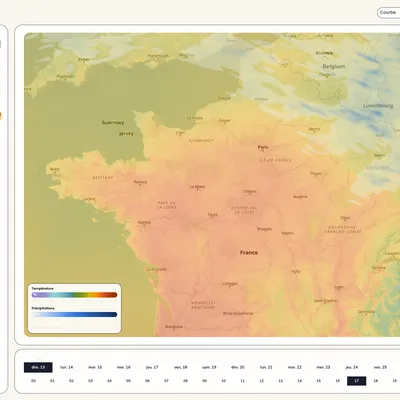The image size is (400, 400).
Task: Set forecast hour to 09
Action: coord(204,381)
